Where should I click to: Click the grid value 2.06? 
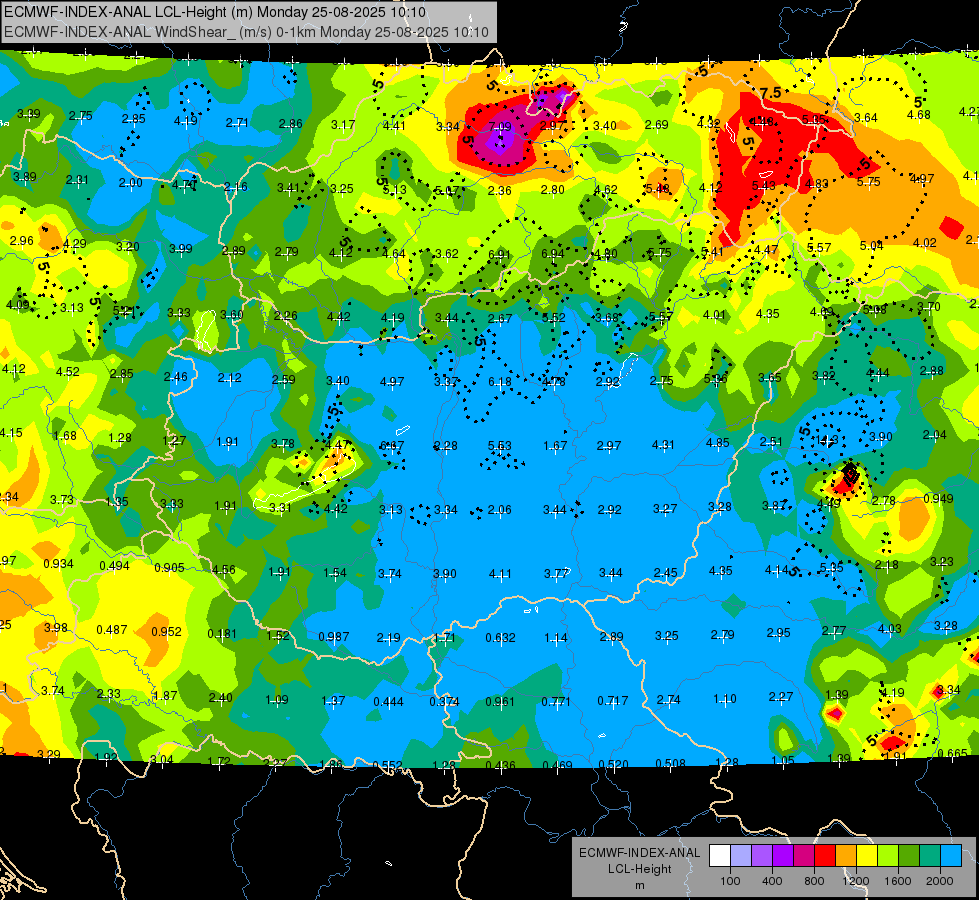(x=499, y=510)
